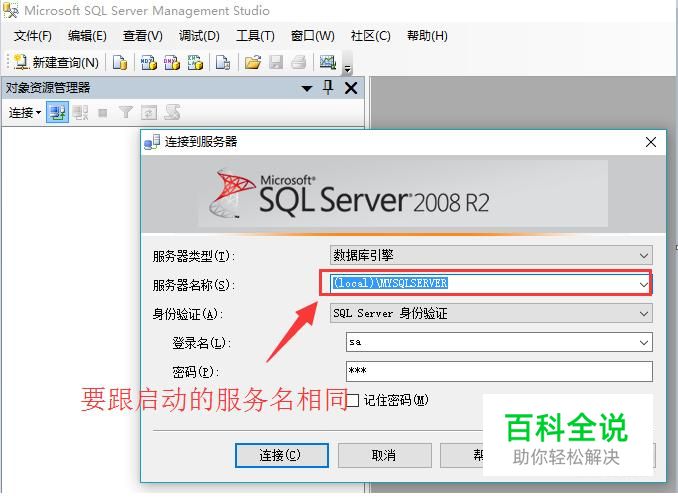Click the Stop icon in Object Explorer

point(103,113)
